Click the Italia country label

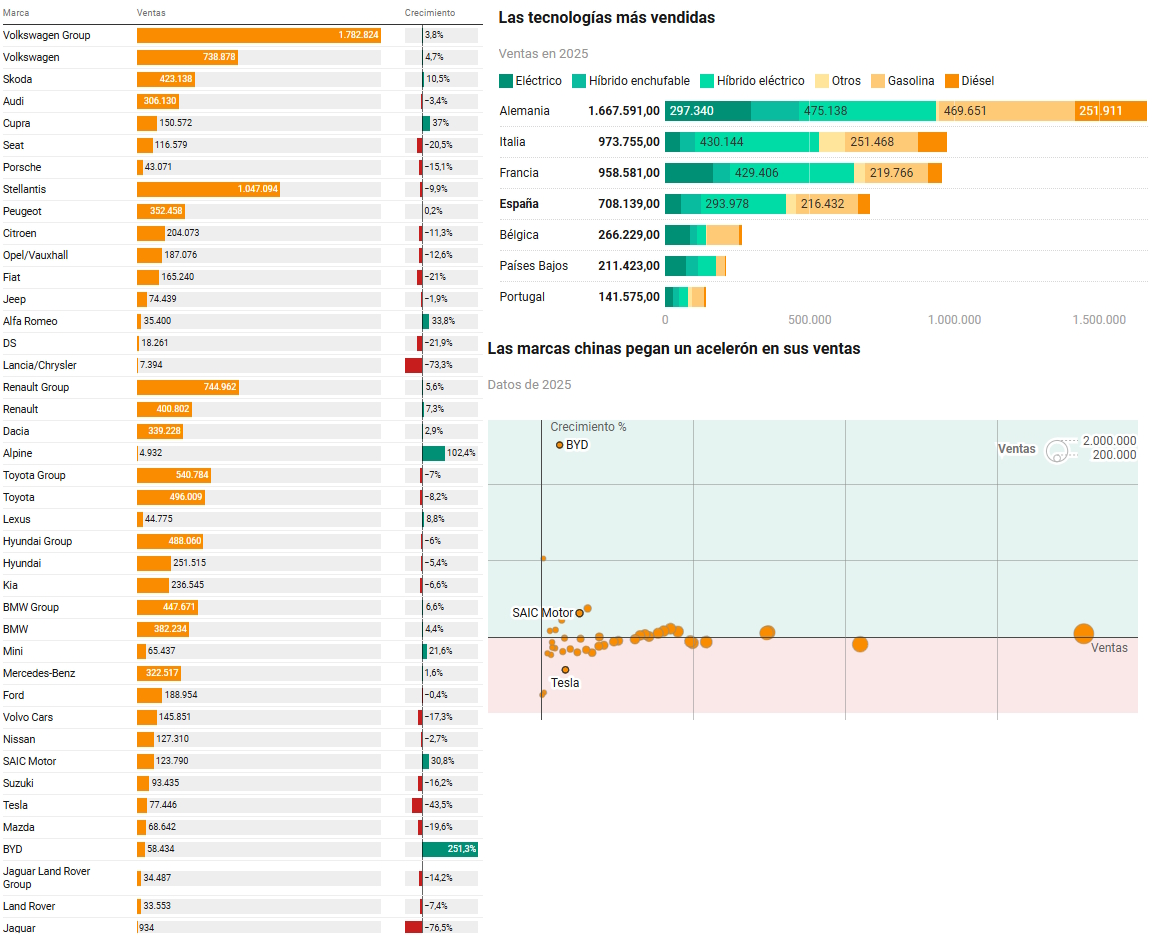(x=512, y=142)
